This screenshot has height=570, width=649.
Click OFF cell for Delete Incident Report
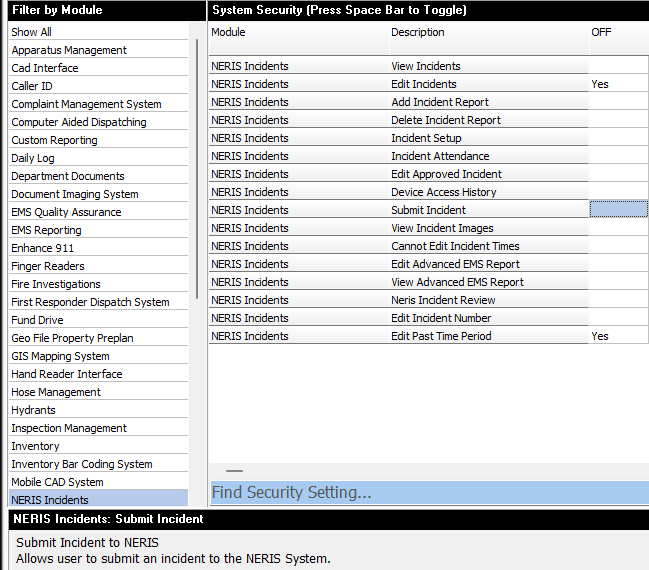(619, 120)
